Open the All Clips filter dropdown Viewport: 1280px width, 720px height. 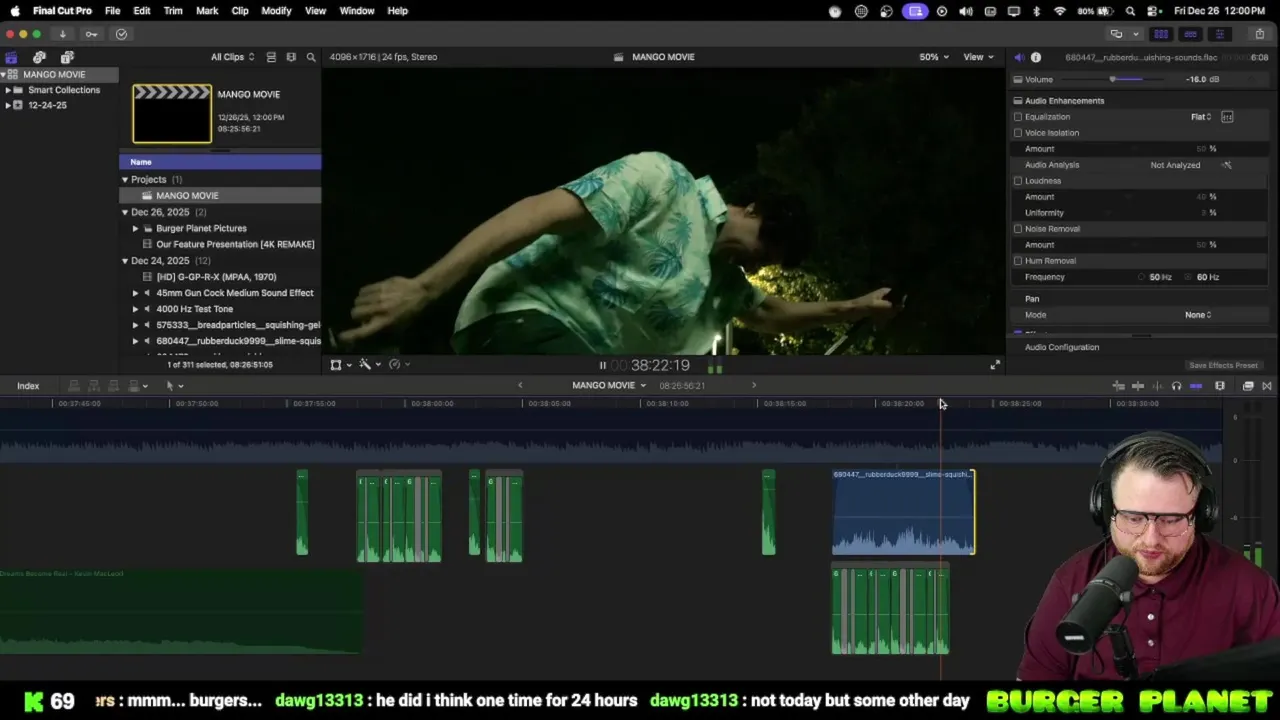point(232,57)
